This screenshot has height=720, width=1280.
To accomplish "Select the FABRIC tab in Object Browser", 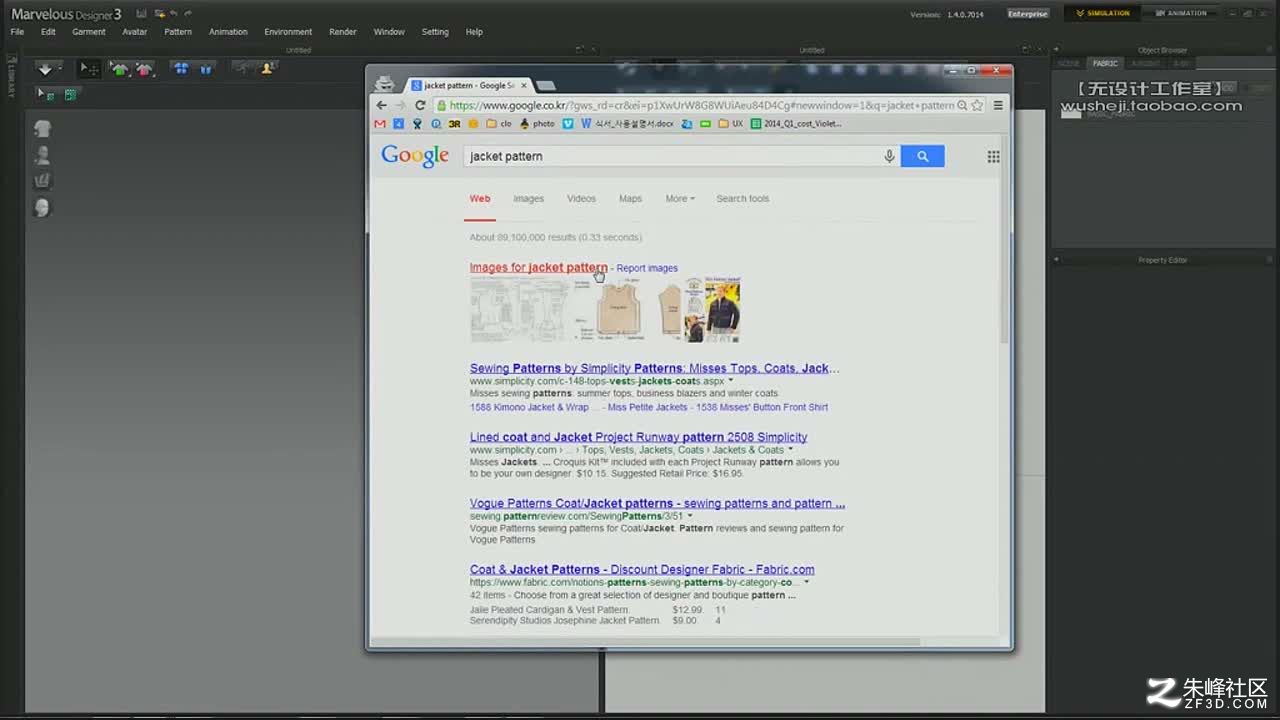I will coord(1105,64).
